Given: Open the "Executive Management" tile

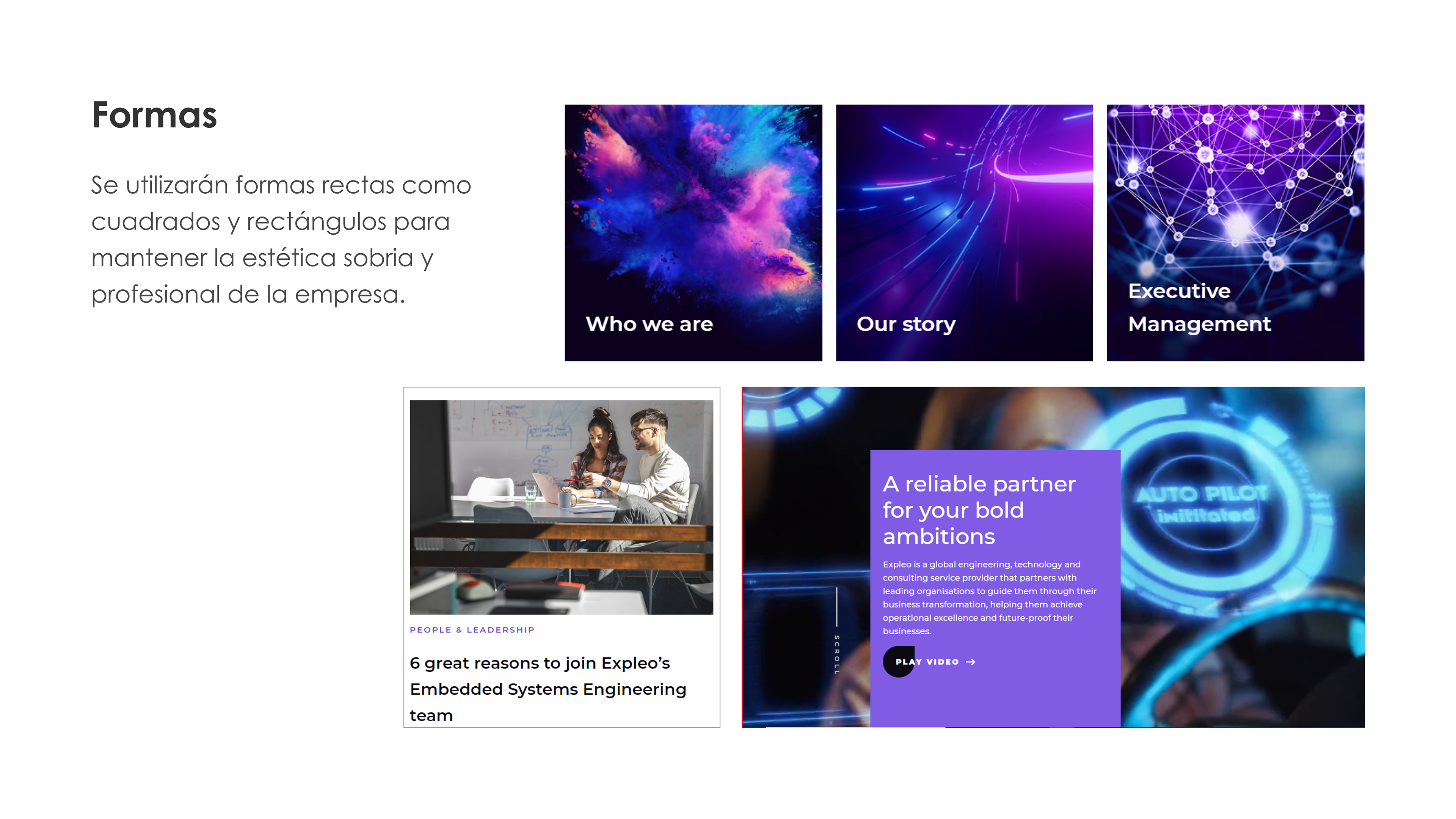Looking at the screenshot, I should click(1235, 232).
